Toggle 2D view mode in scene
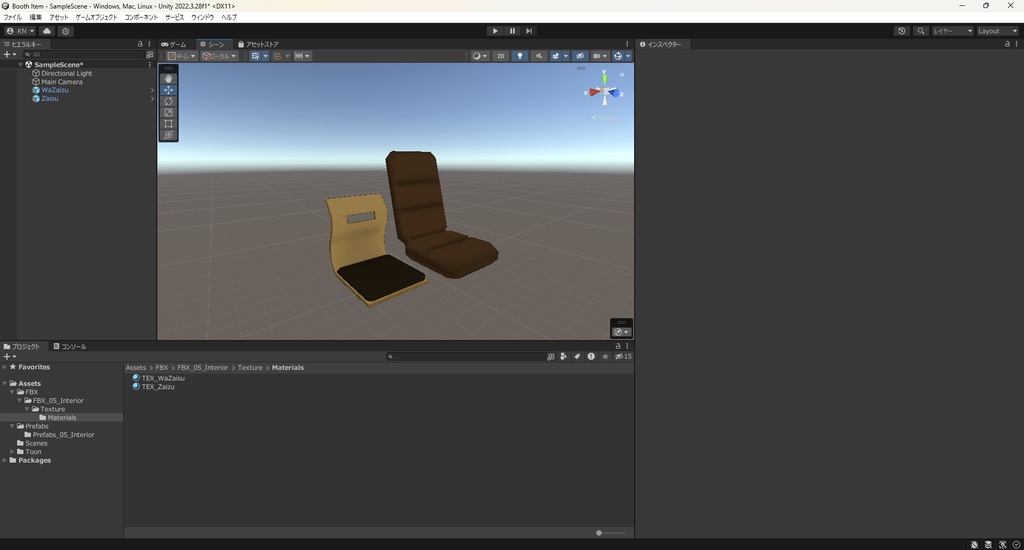The height and width of the screenshot is (550, 1024). [500, 56]
